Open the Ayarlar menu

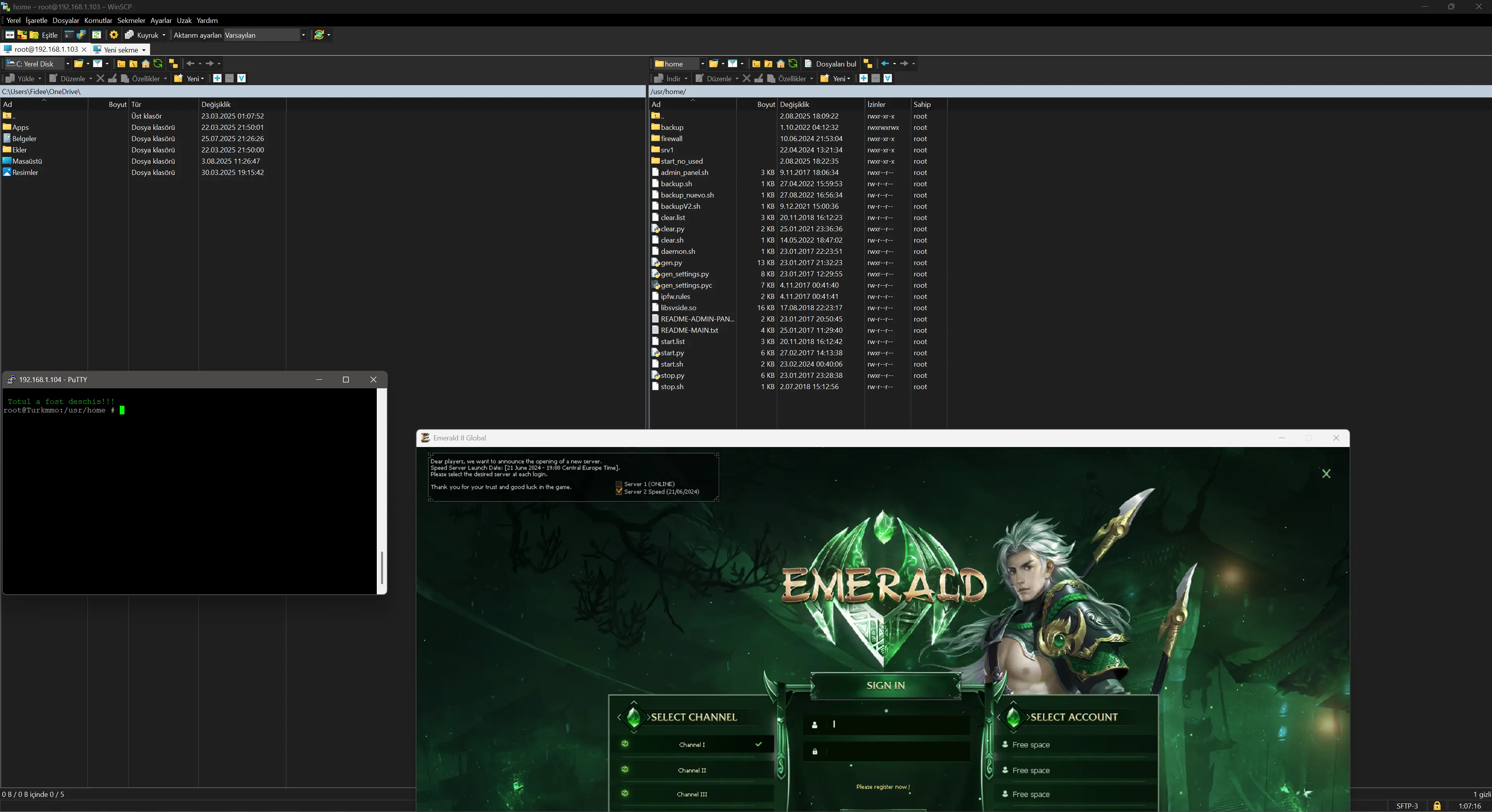coord(161,20)
